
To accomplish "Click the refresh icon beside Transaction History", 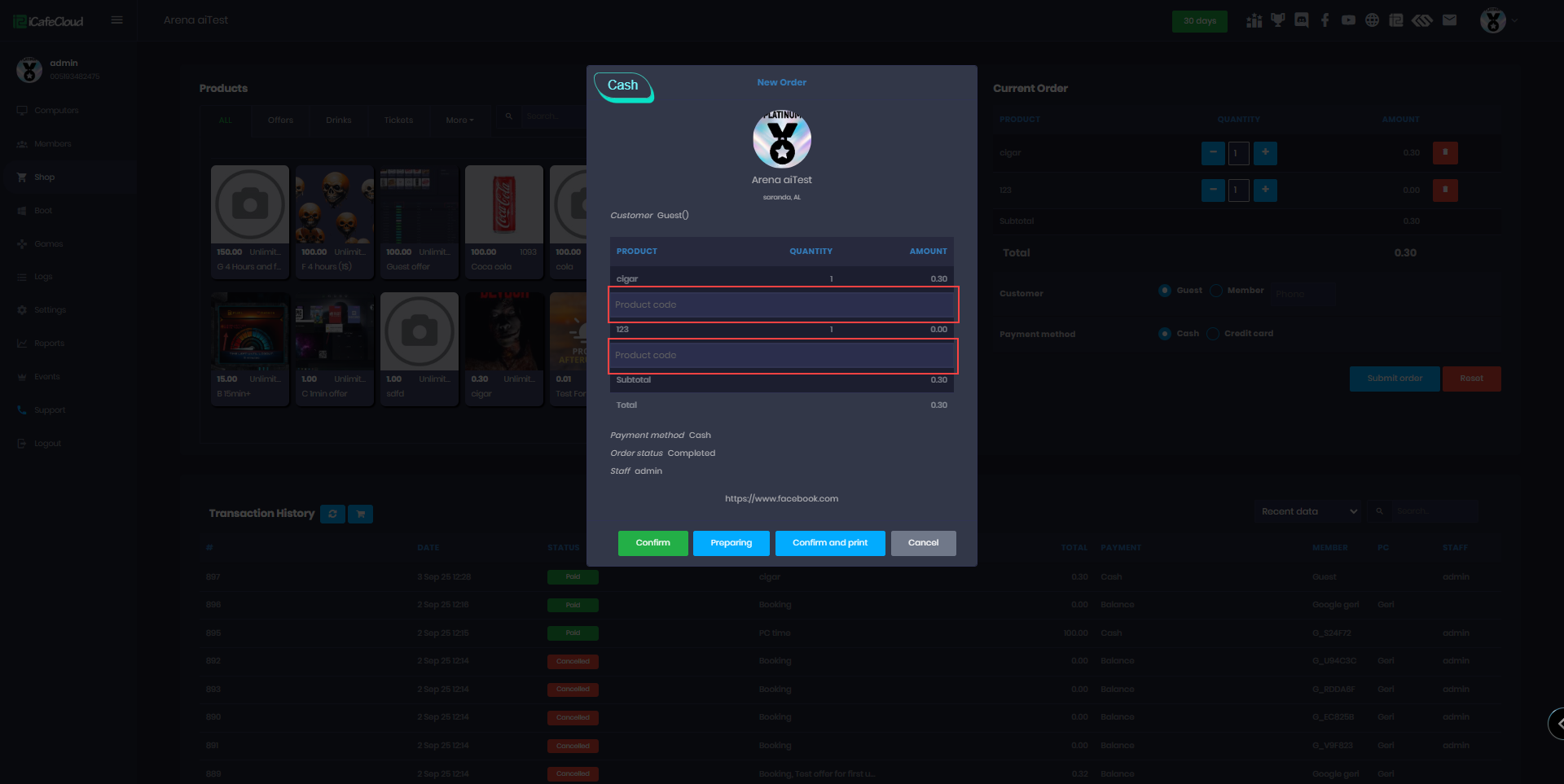I will 332,514.
